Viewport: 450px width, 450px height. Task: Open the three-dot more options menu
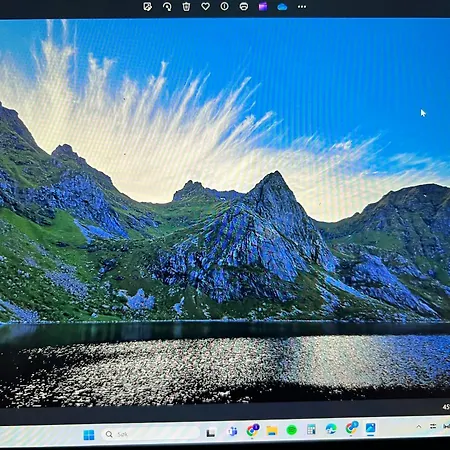[x=302, y=7]
